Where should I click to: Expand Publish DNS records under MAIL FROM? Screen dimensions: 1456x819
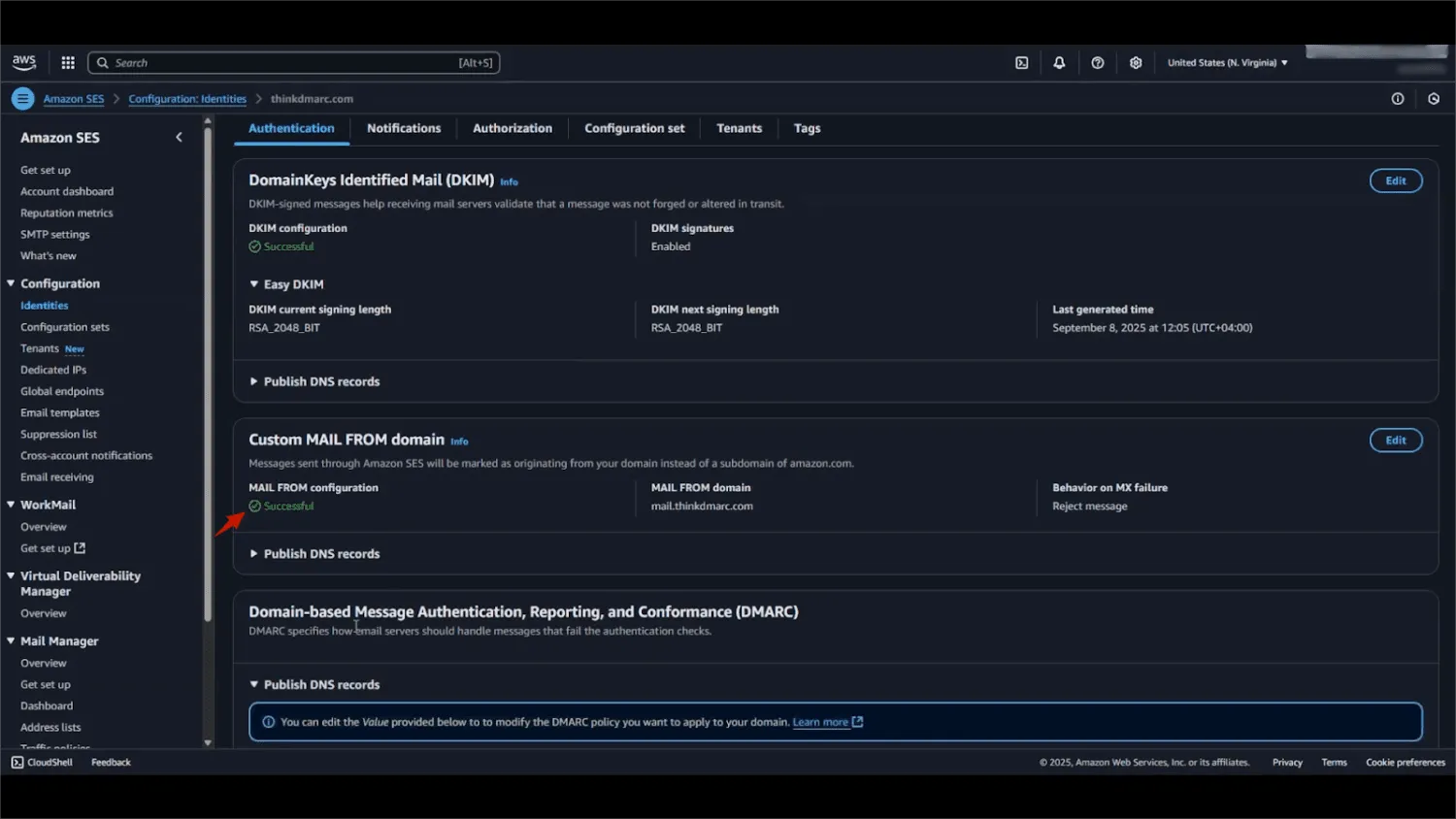coord(314,554)
